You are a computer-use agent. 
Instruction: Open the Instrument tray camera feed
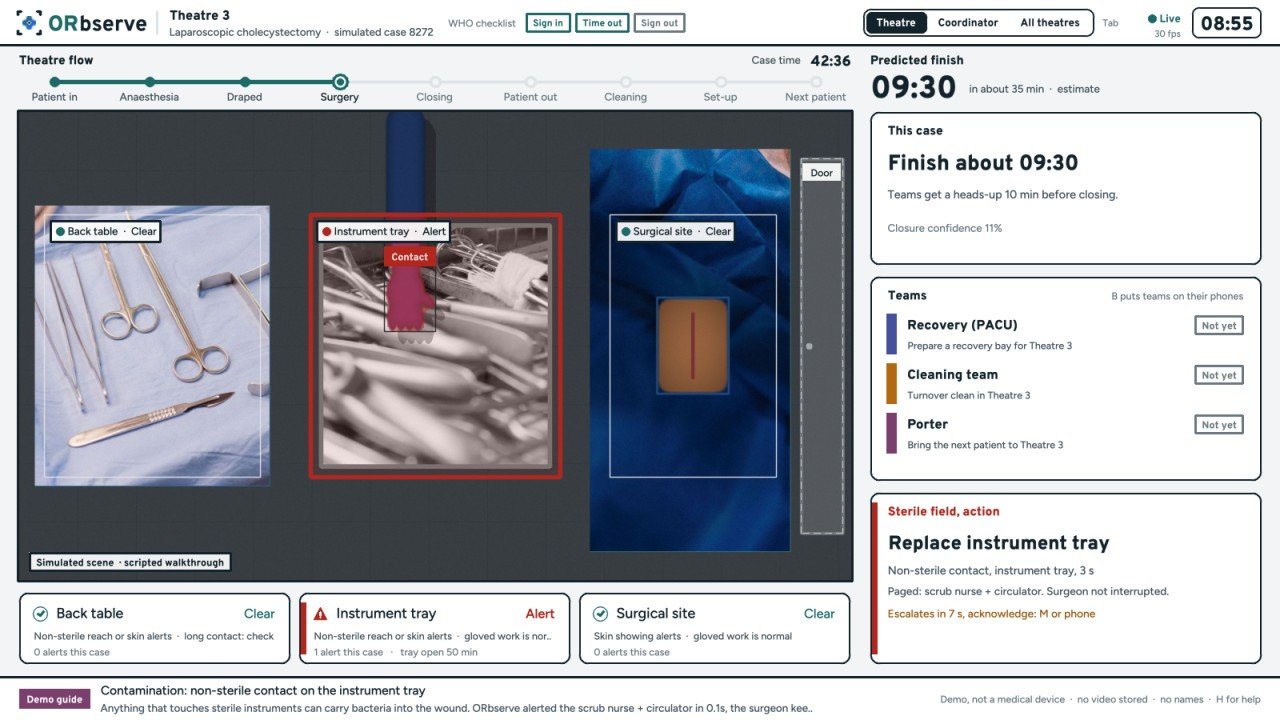click(435, 346)
